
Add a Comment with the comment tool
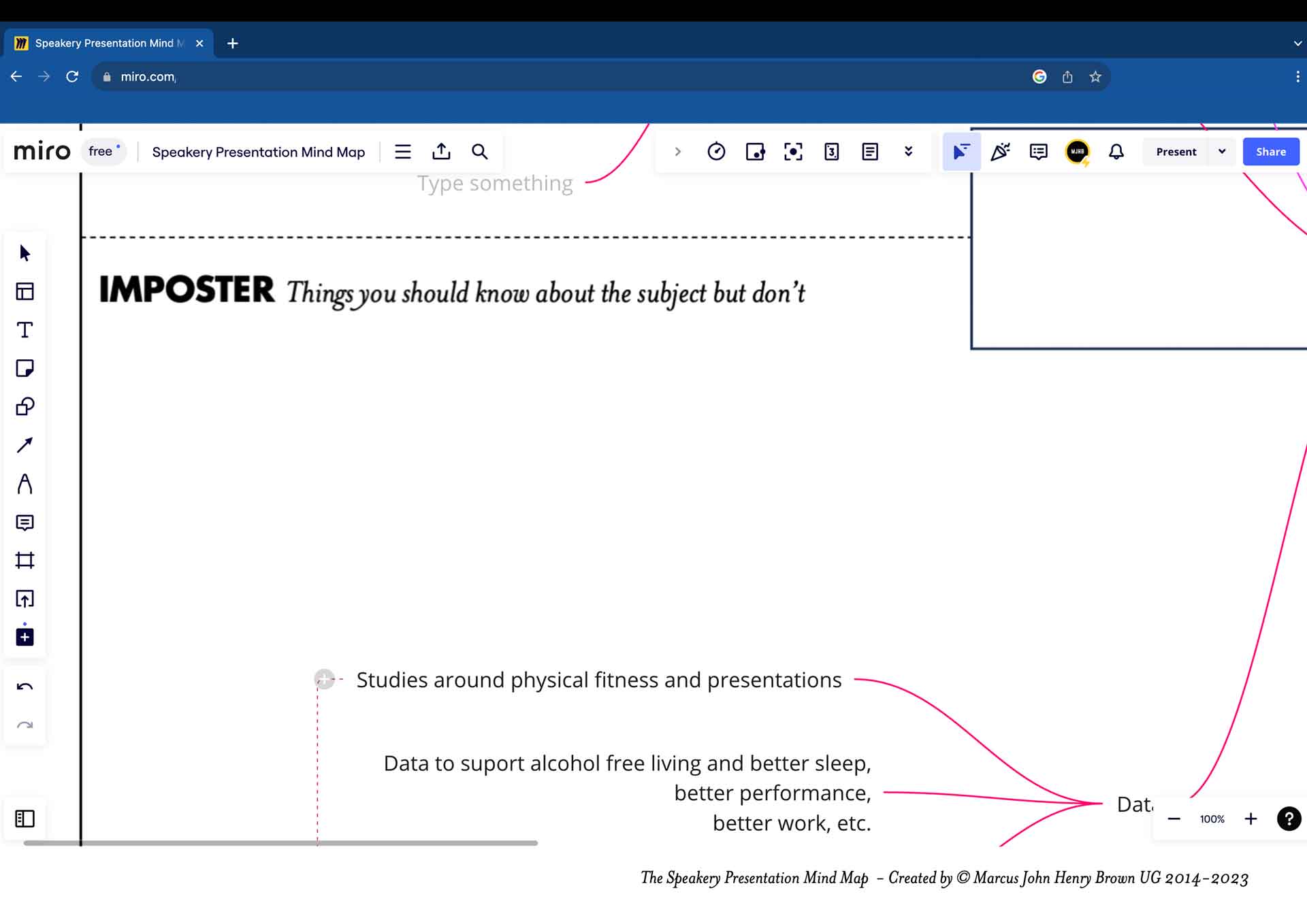(x=25, y=523)
